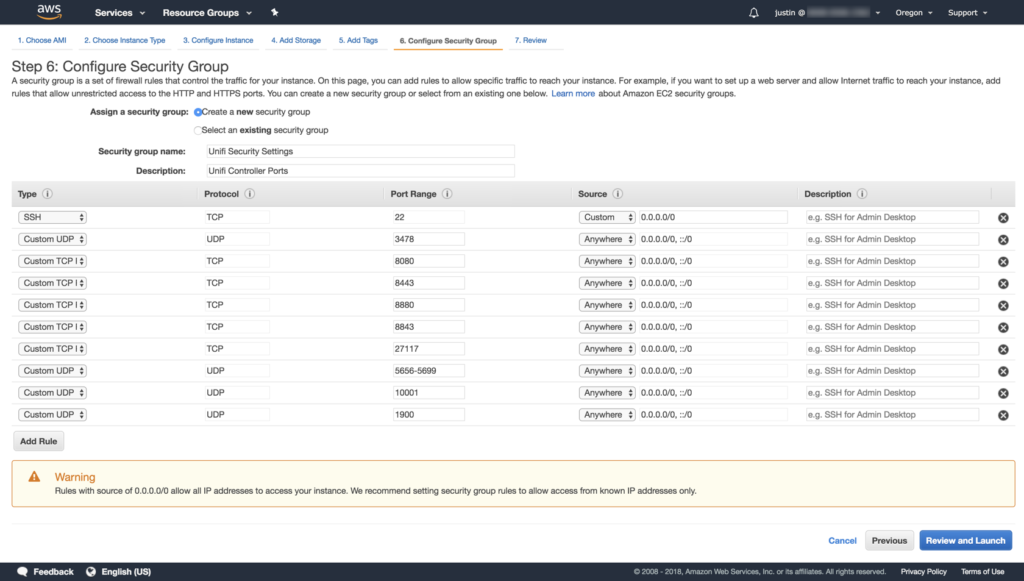Open Type dropdown for port 8080 rule
The width and height of the screenshot is (1024, 581).
(x=52, y=261)
